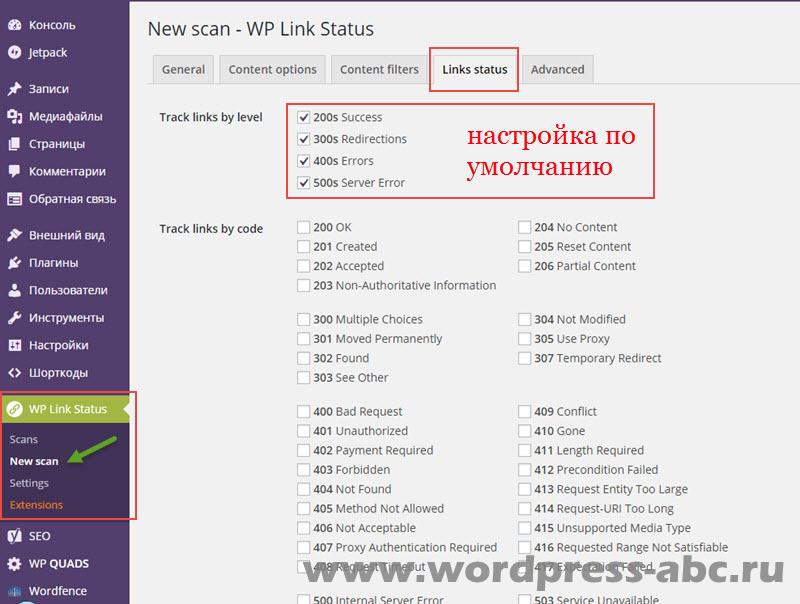Switch to the Advanced tab

coord(558,69)
